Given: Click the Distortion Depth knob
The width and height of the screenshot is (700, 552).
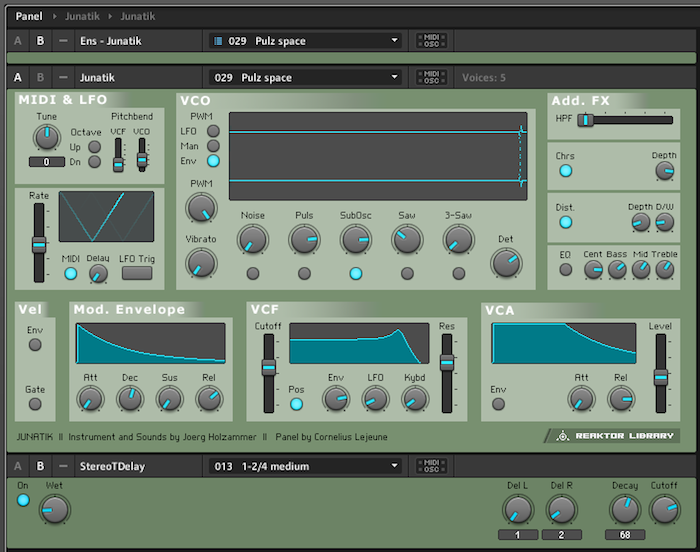Looking at the screenshot, I should [x=641, y=222].
